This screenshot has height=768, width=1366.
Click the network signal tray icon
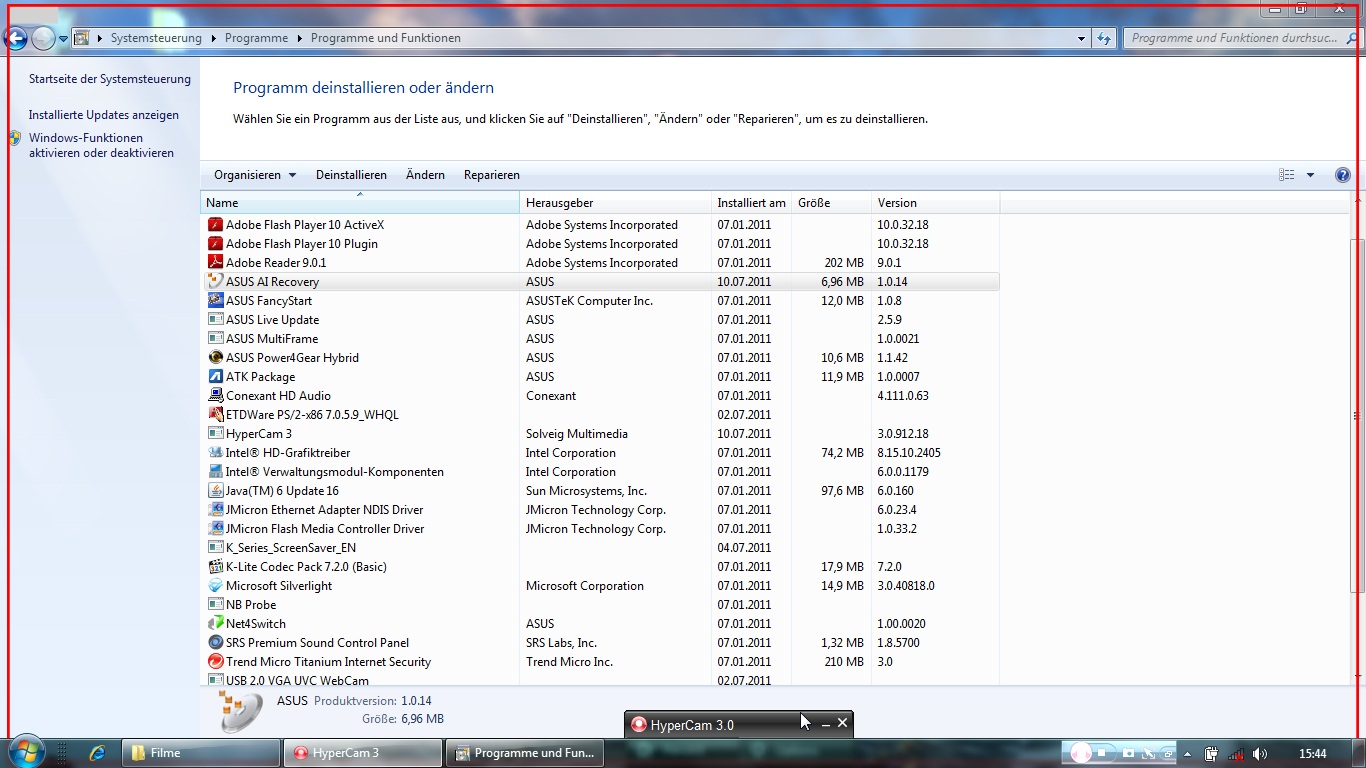click(1237, 754)
